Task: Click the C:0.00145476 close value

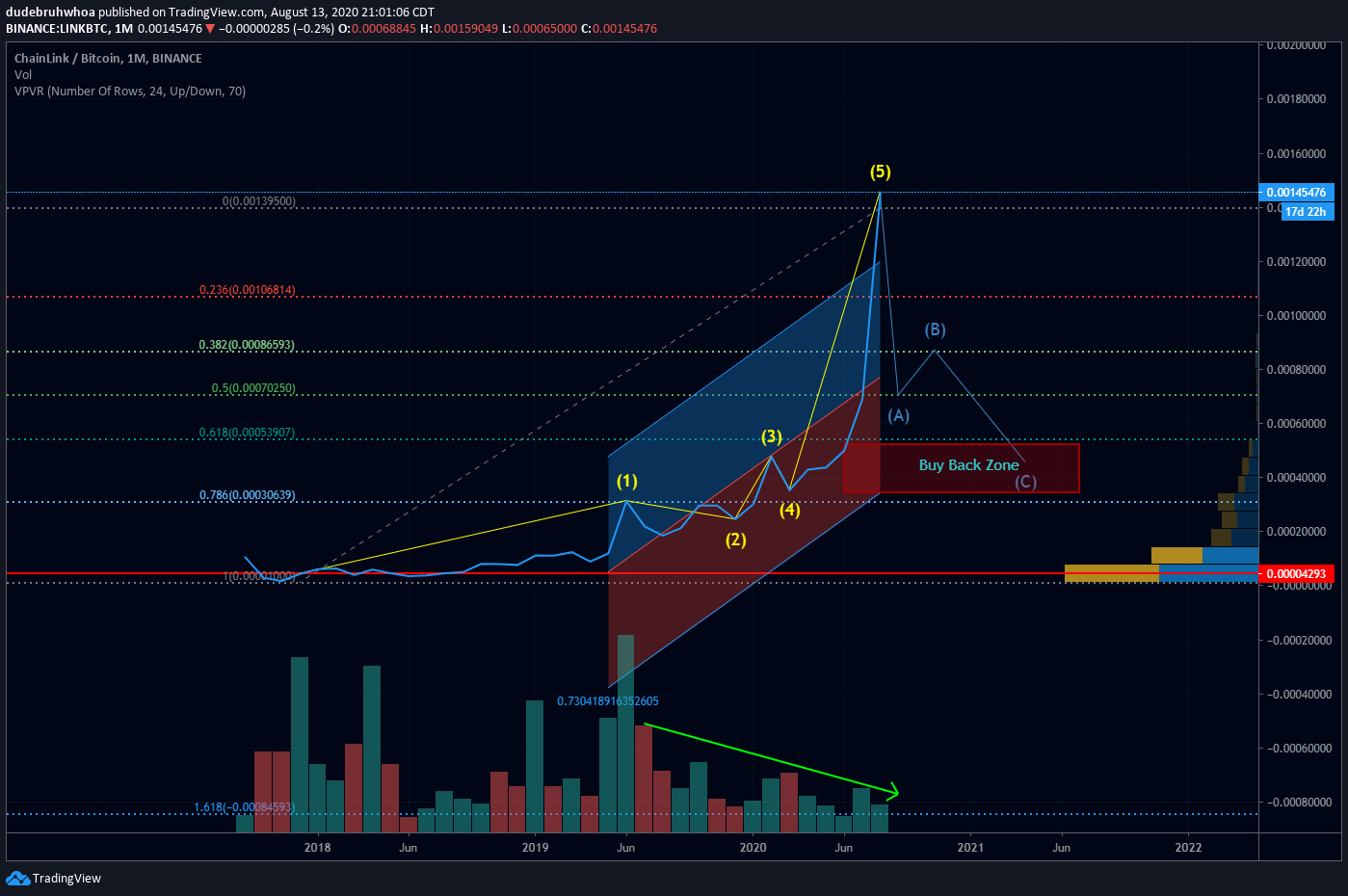Action: [619, 29]
